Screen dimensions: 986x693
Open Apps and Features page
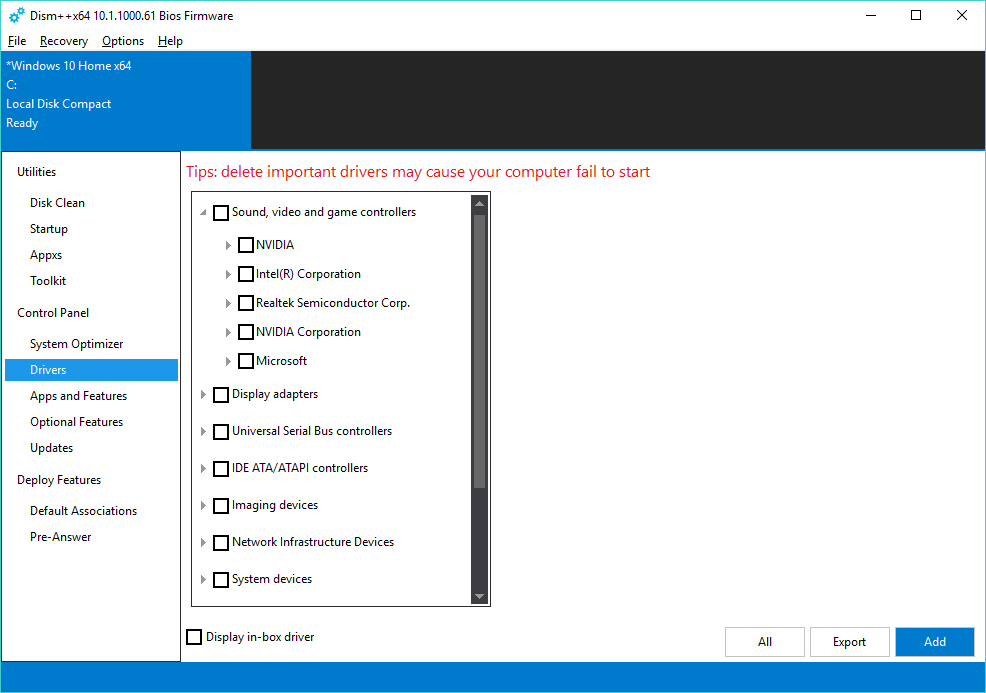pyautogui.click(x=79, y=396)
